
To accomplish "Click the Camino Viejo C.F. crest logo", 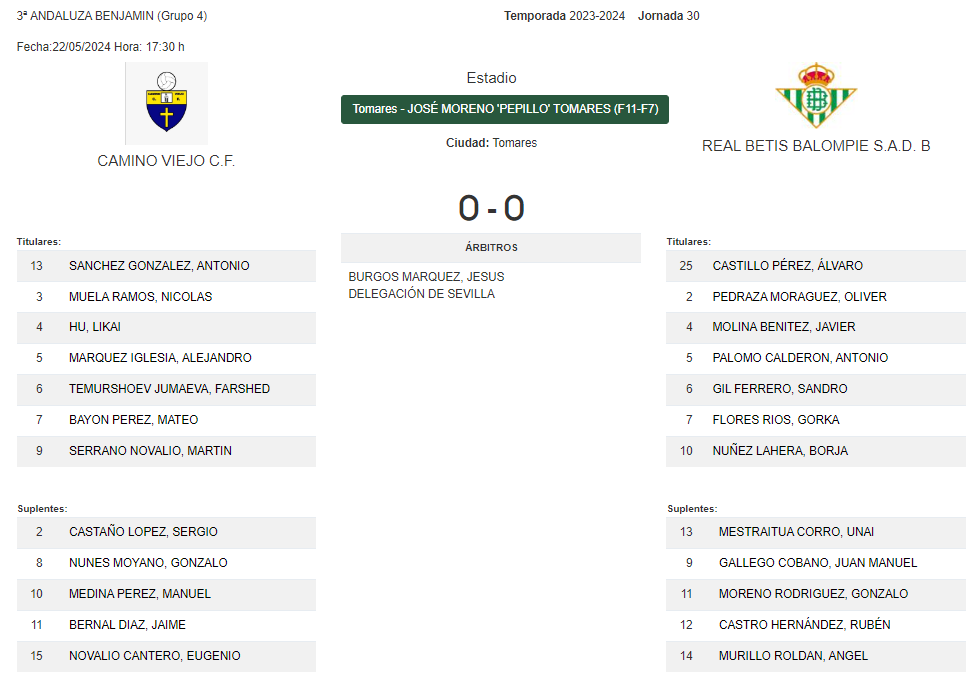I will 166,103.
